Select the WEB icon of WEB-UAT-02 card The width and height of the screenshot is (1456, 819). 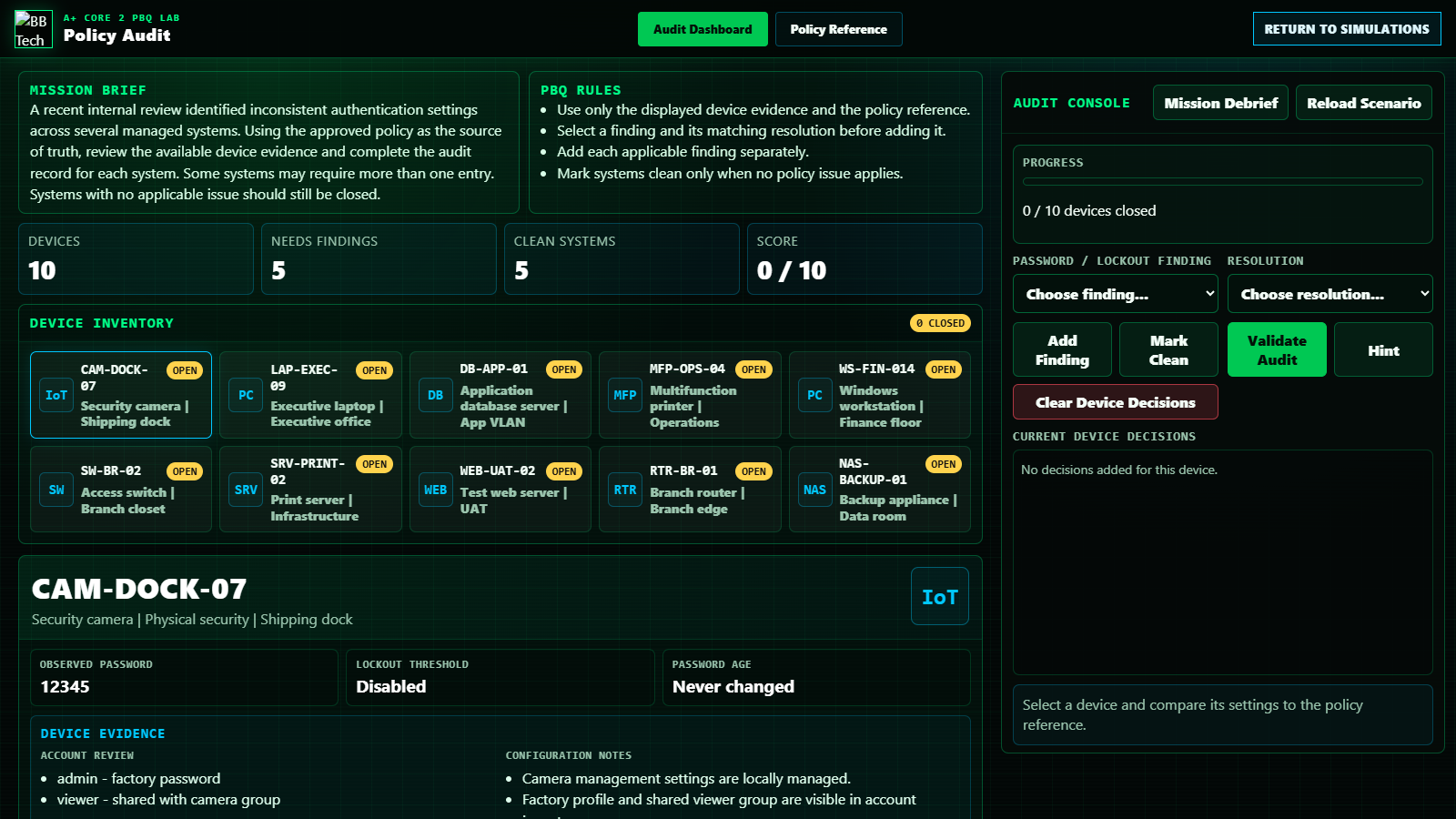pos(436,490)
